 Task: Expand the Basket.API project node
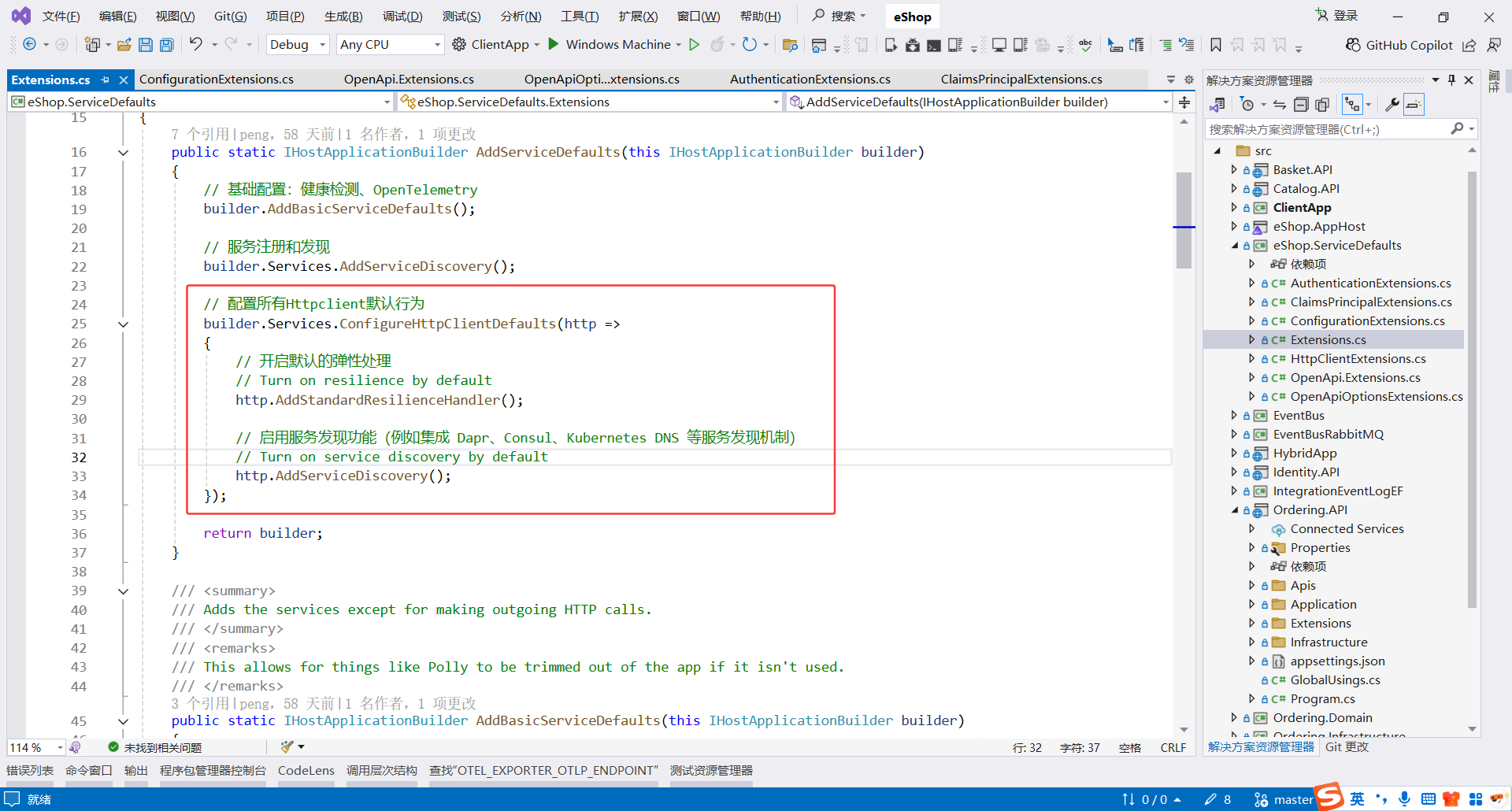click(x=1234, y=169)
